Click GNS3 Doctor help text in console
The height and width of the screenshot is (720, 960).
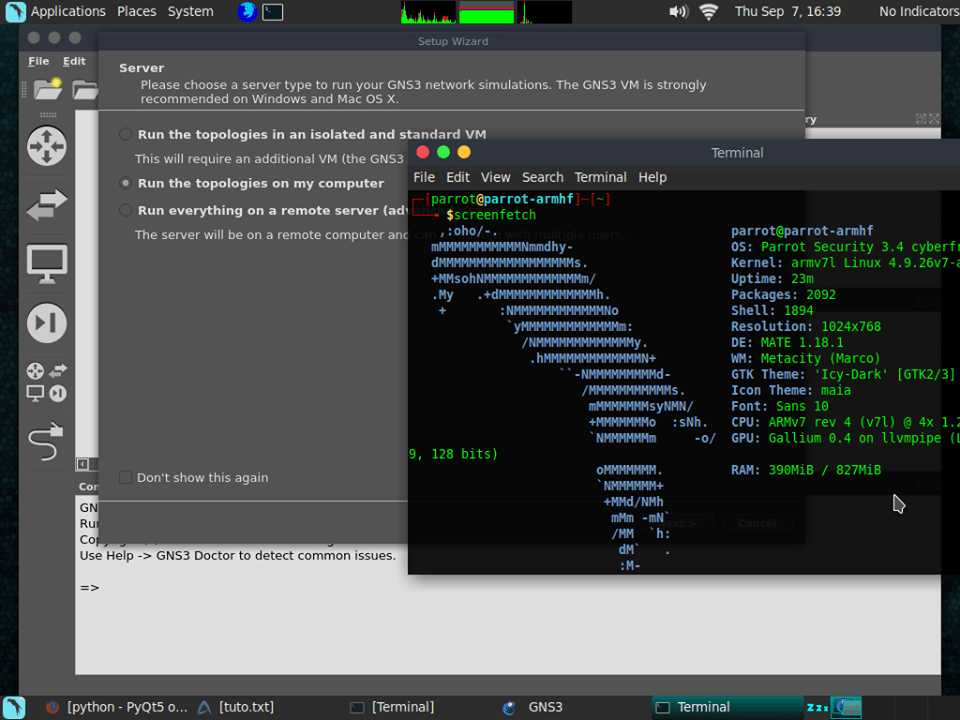(238, 556)
